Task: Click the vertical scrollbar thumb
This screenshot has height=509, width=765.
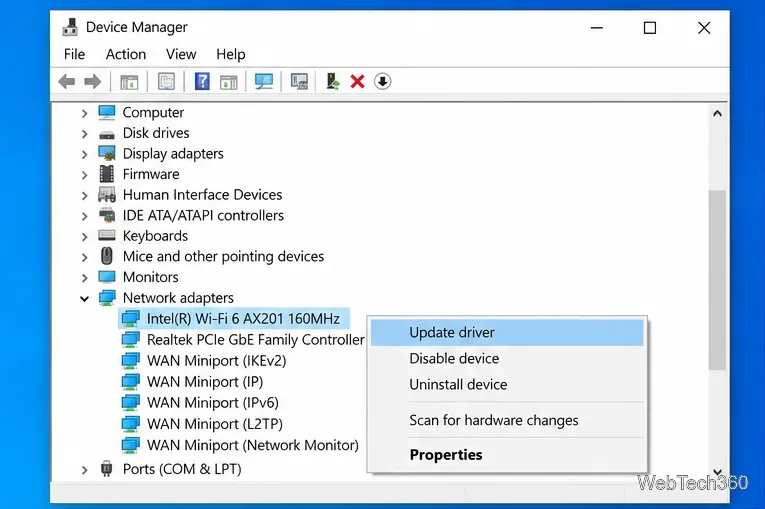Action: (717, 280)
